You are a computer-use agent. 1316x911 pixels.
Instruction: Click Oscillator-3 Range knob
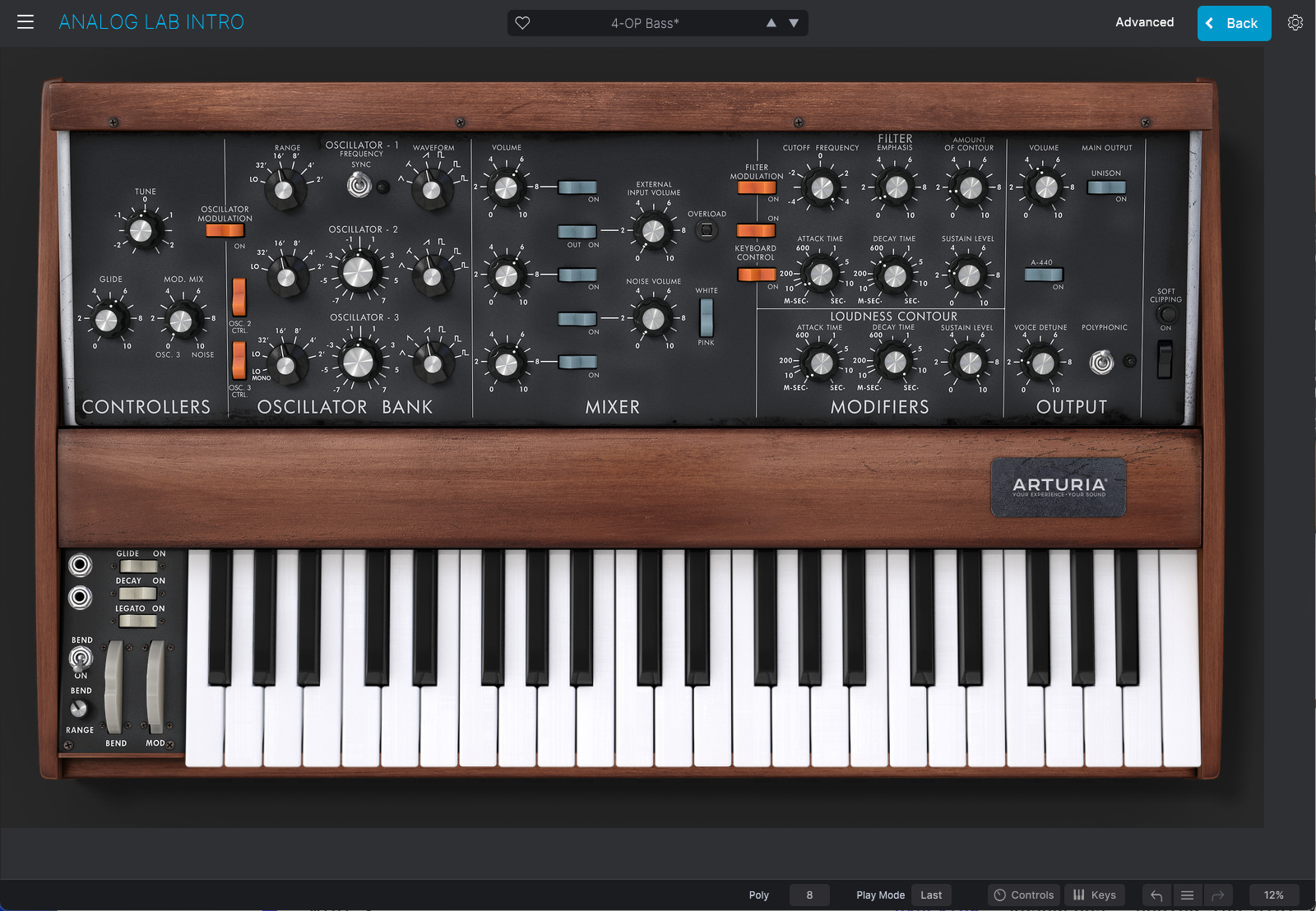point(285,365)
